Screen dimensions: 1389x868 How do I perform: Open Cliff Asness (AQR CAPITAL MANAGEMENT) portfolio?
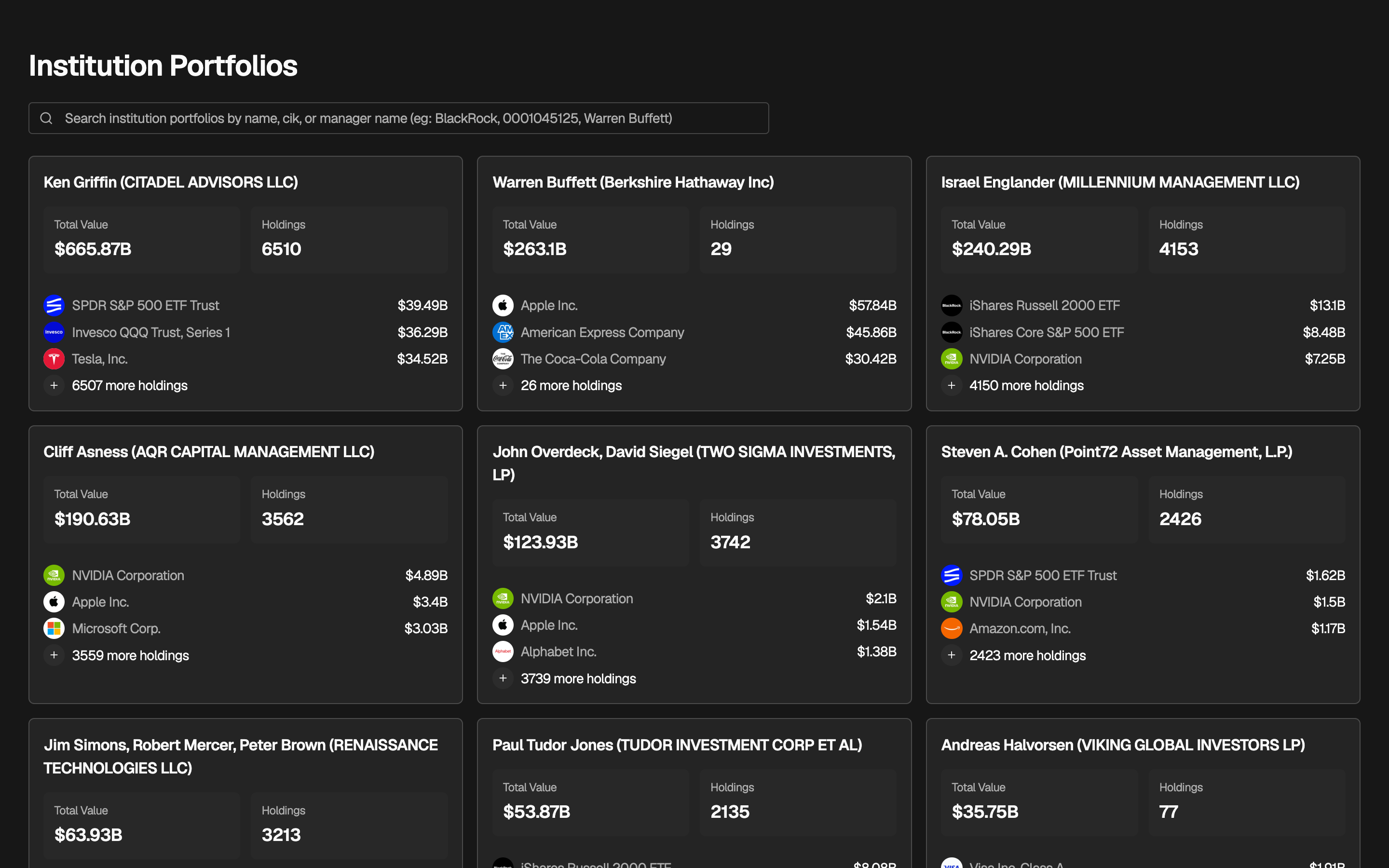point(209,452)
